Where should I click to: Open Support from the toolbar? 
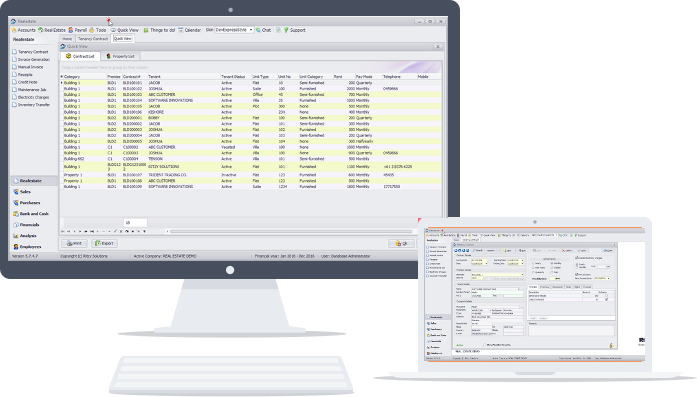(295, 30)
